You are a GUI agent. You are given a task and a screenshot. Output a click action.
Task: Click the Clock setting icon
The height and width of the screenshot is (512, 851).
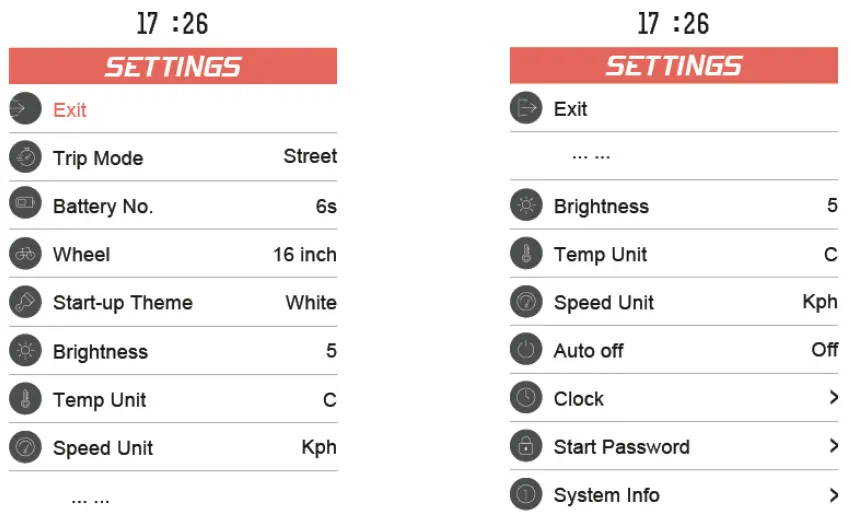click(526, 398)
